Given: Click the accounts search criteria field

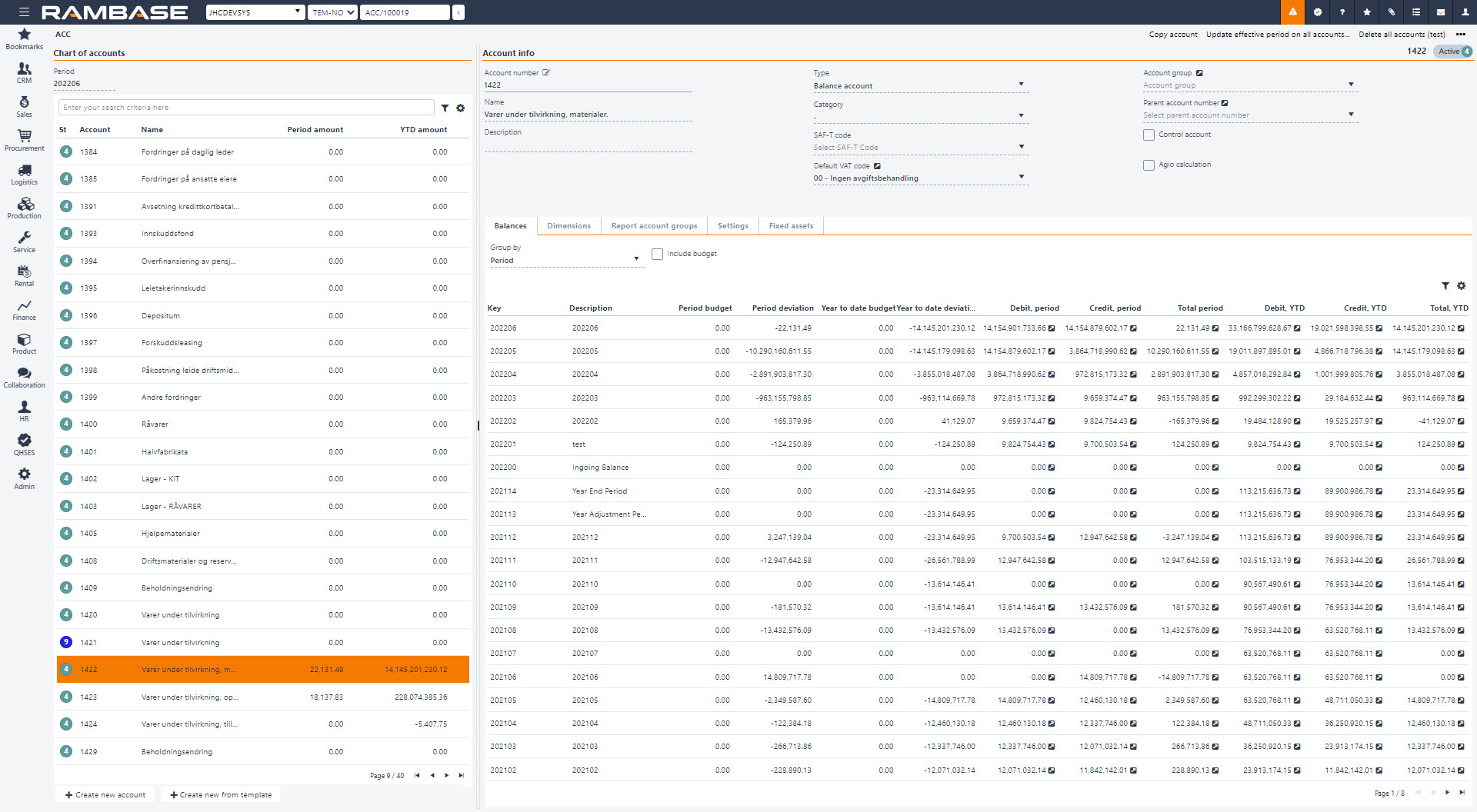Looking at the screenshot, I should (246, 108).
